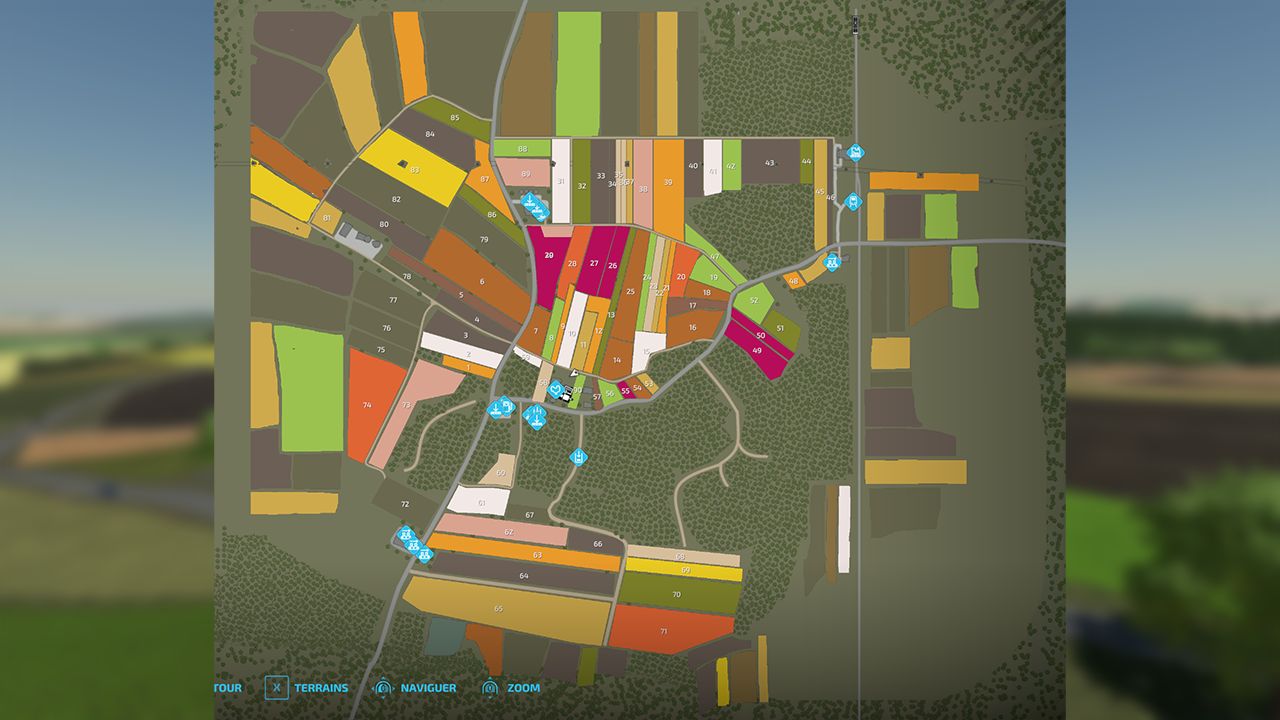This screenshot has width=1280, height=720.
Task: Select the orange-red field 71
Action: pyautogui.click(x=668, y=630)
